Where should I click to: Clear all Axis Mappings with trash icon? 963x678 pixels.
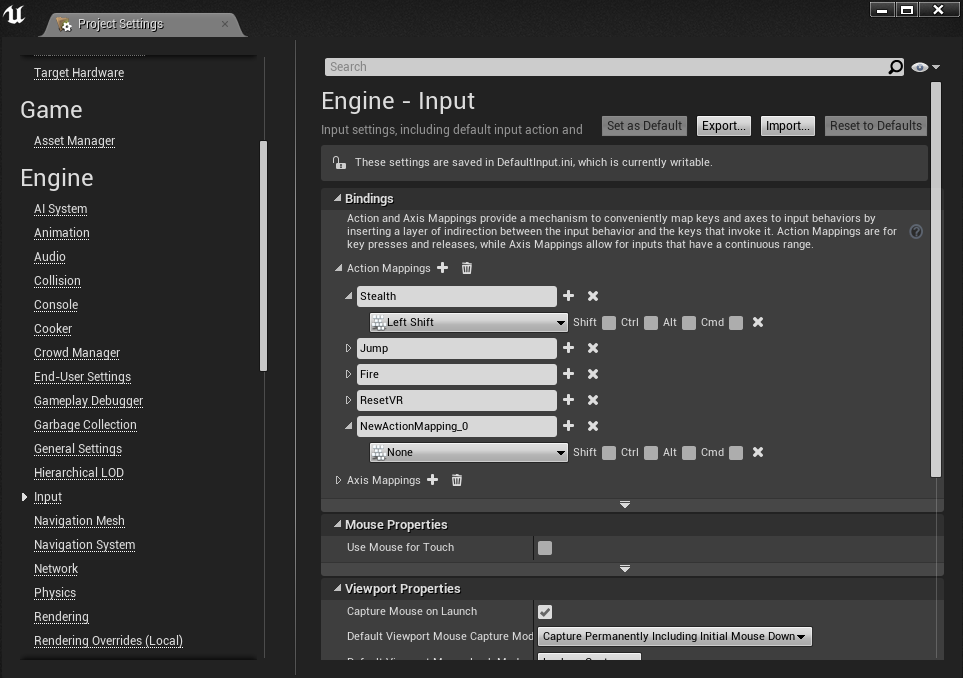pyautogui.click(x=456, y=480)
